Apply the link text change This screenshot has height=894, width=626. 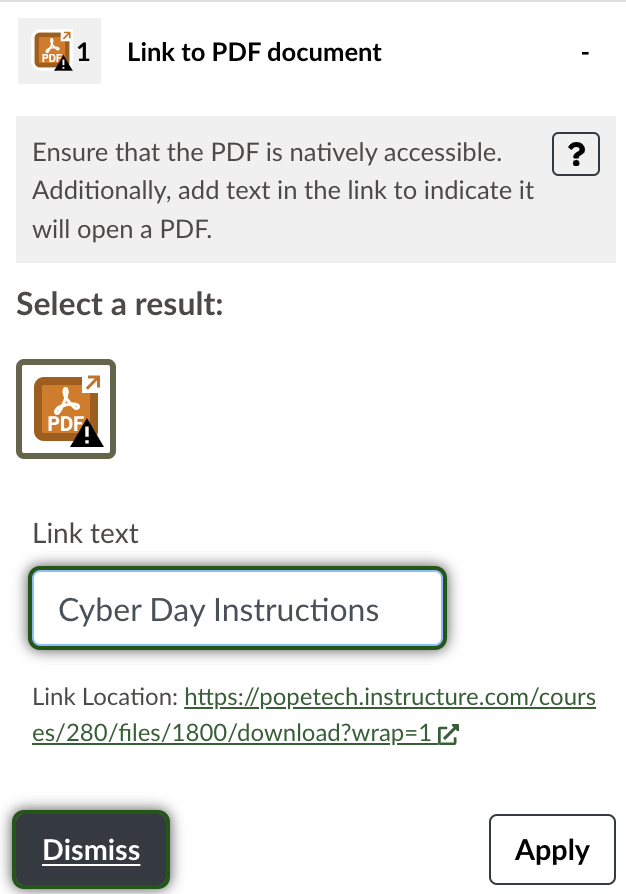click(x=552, y=850)
